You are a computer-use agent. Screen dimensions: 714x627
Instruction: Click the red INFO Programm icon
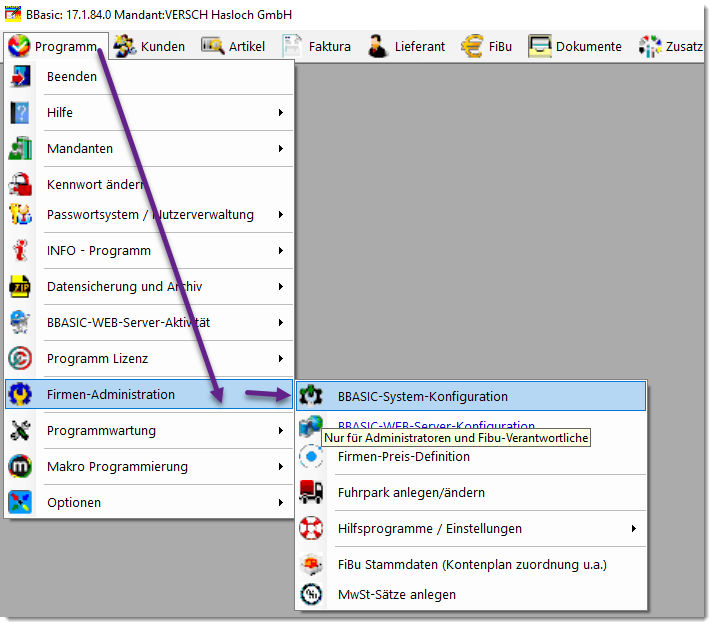[x=20, y=250]
